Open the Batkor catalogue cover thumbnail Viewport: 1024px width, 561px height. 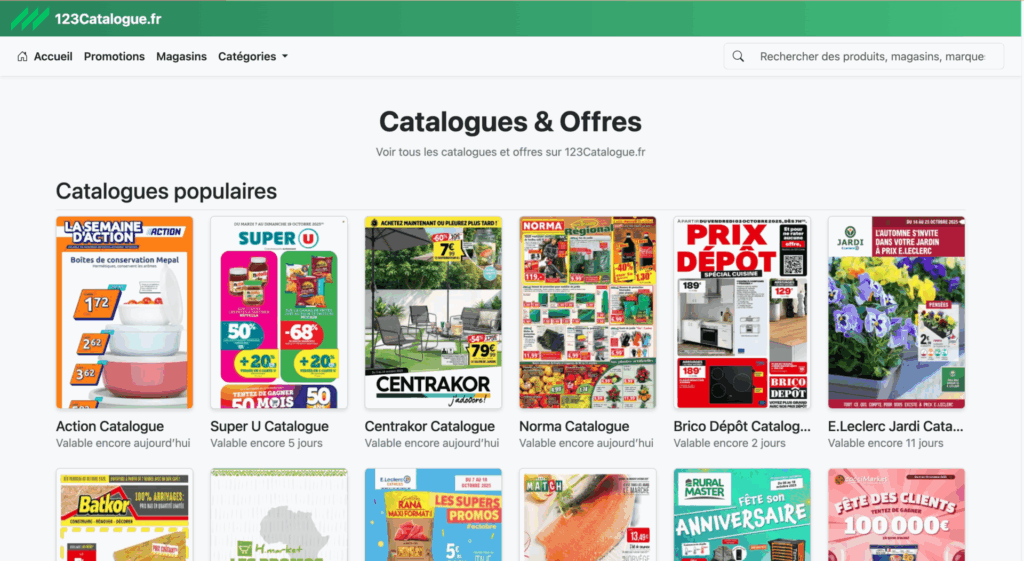[x=125, y=515]
